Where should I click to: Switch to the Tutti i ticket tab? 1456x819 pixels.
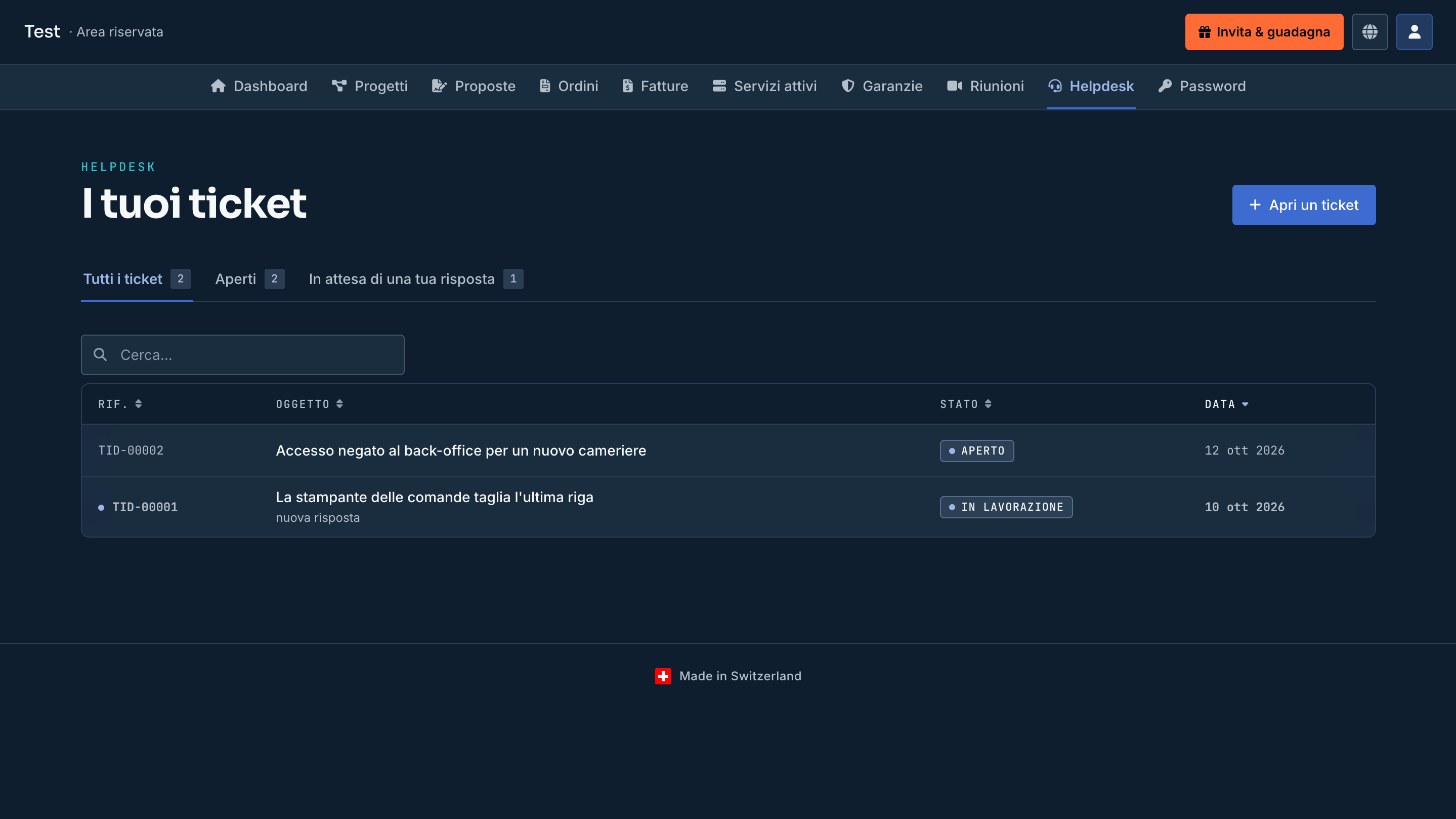137,279
